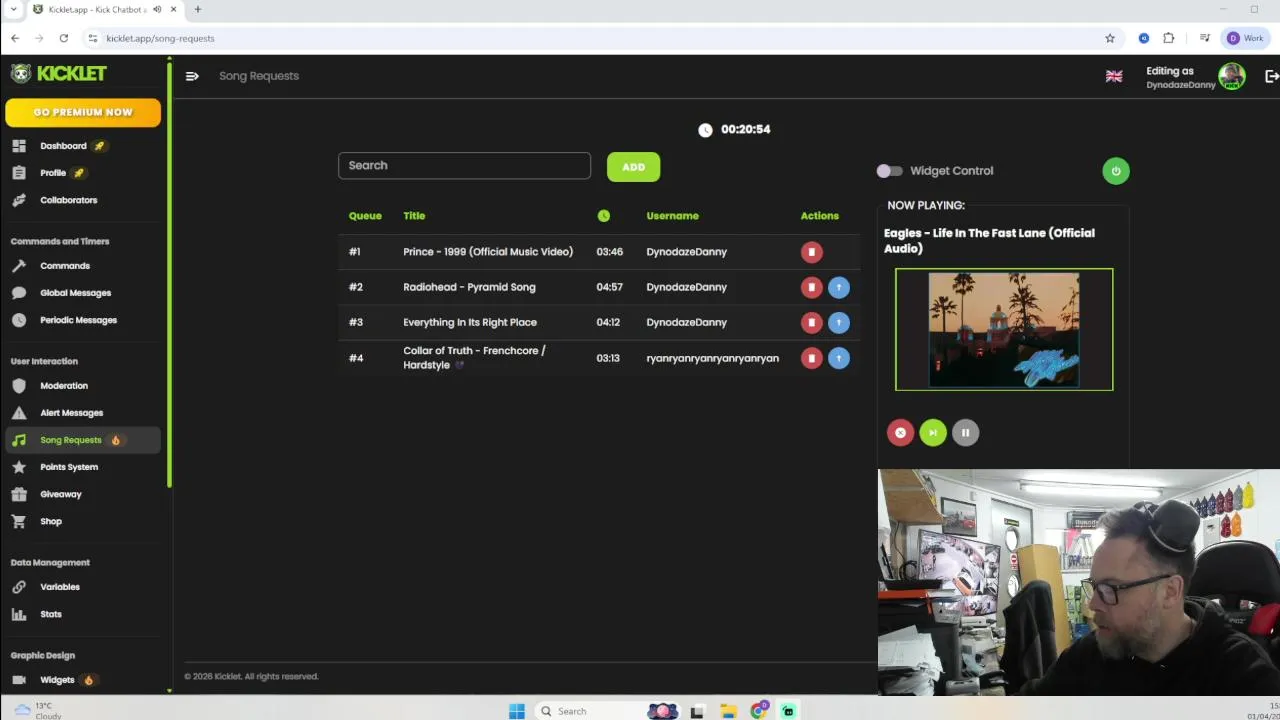Click the total queue time 00:20:54
Screen dimensions: 1280x720
pyautogui.click(x=745, y=130)
